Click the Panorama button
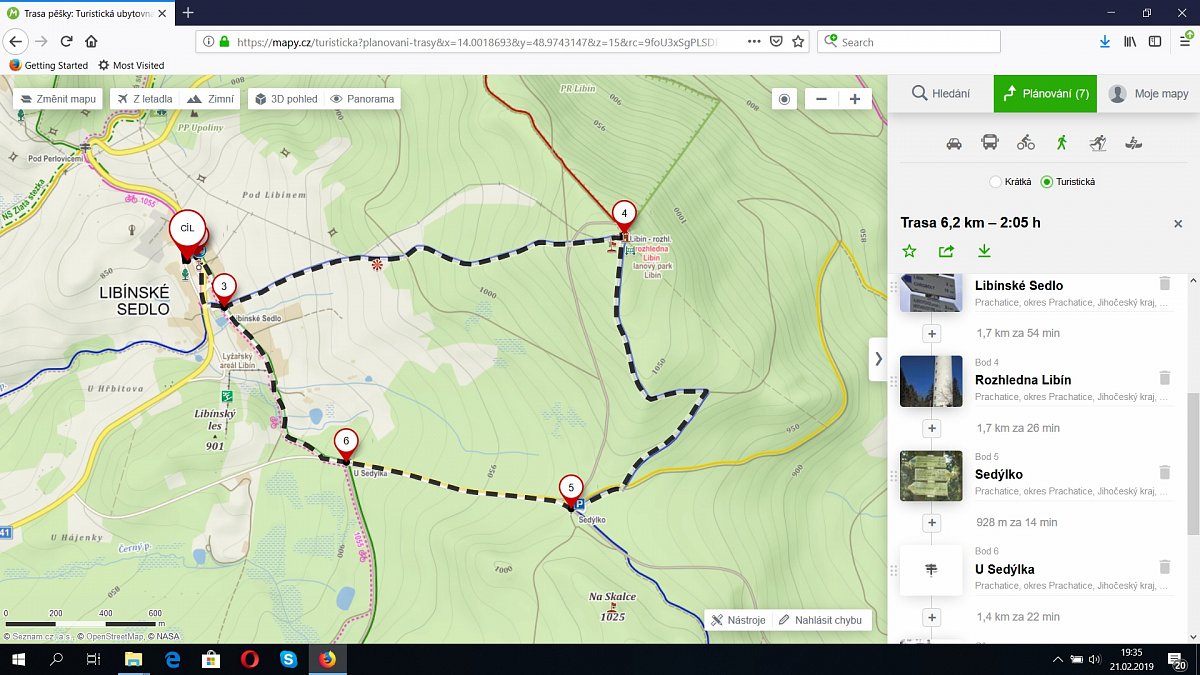 (x=362, y=99)
